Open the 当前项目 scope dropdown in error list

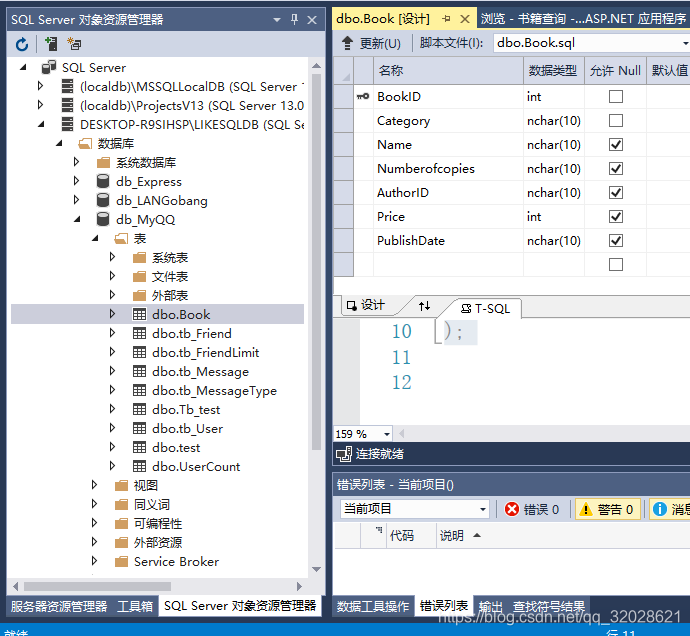click(483, 509)
